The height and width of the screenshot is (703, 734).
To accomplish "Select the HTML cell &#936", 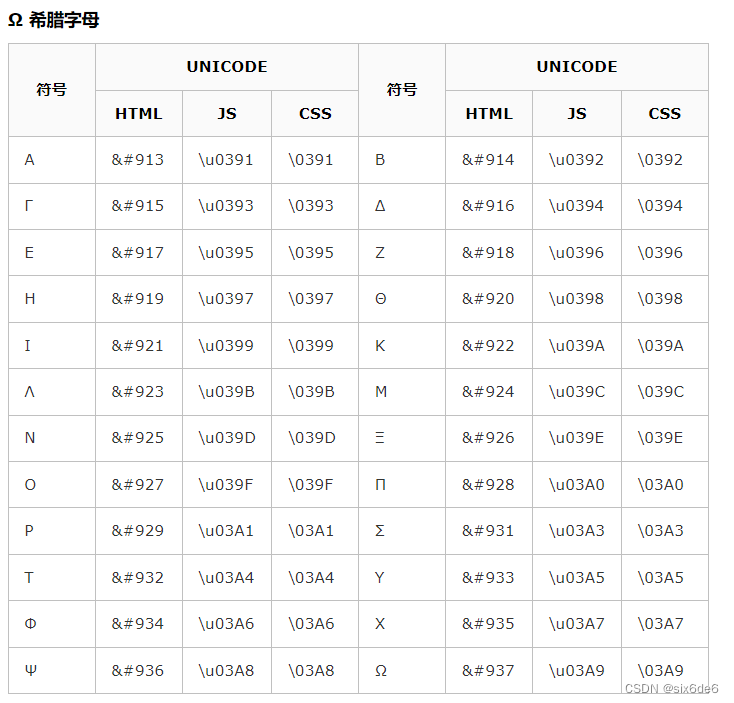I will [139, 671].
